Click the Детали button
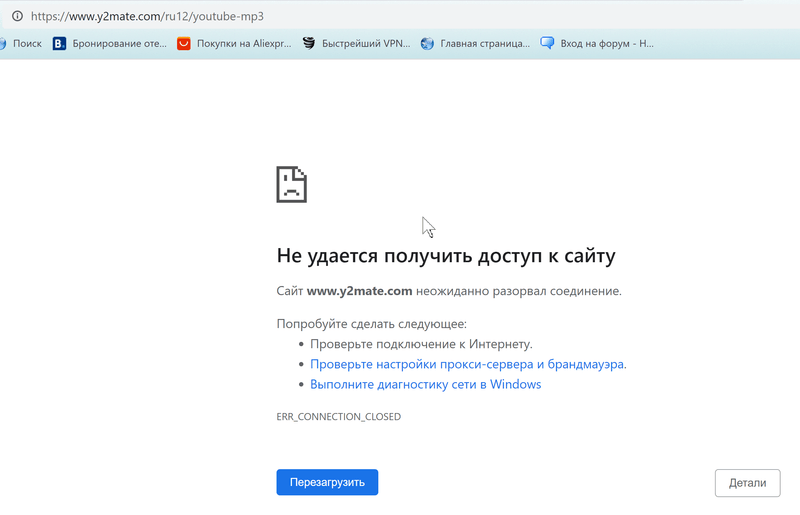 747,483
